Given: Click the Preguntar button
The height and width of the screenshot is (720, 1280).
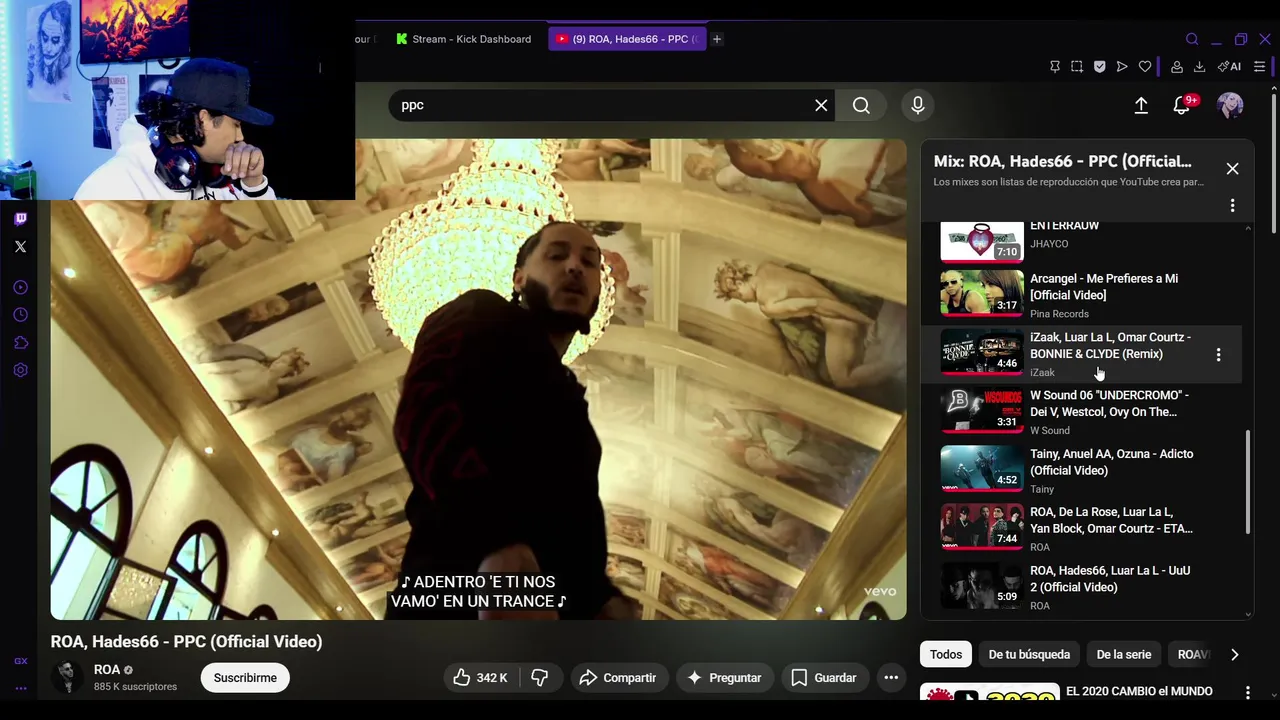Looking at the screenshot, I should pyautogui.click(x=724, y=678).
